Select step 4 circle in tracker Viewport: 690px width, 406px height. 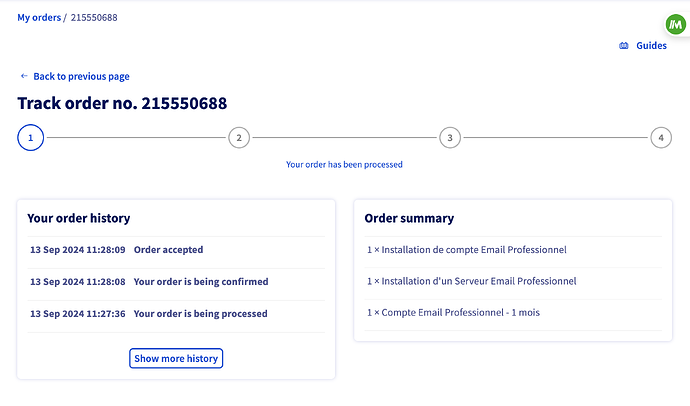coord(661,138)
